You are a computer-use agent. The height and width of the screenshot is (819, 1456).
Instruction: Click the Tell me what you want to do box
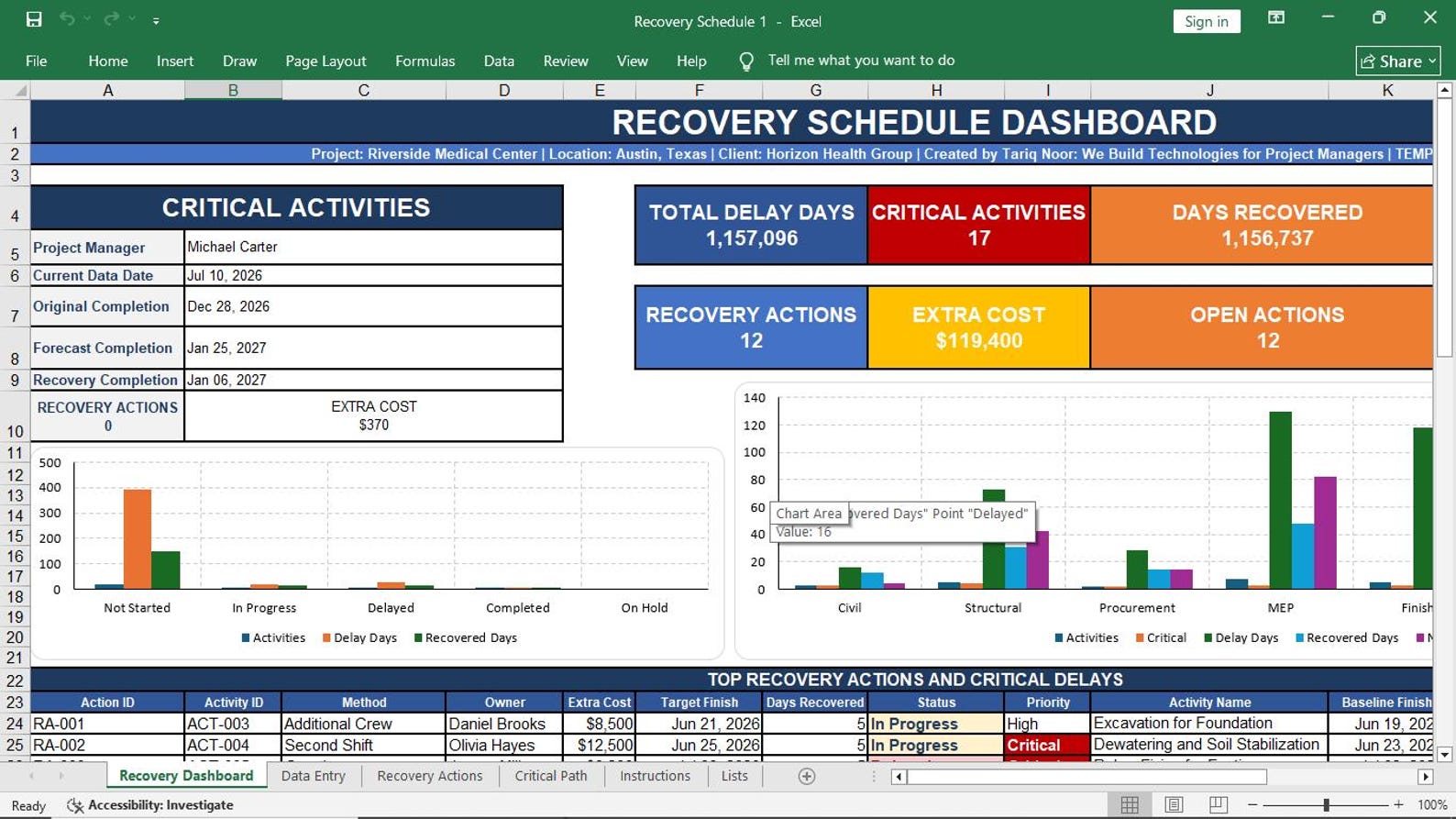tap(861, 61)
